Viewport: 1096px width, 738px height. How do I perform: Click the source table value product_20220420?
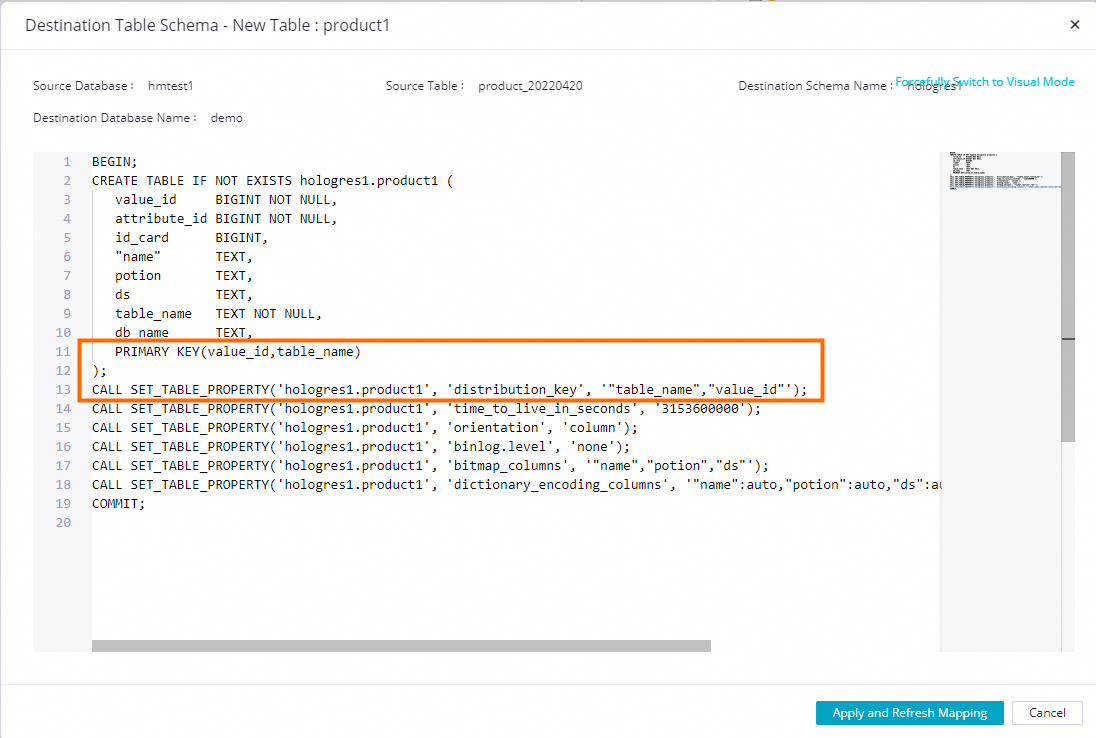point(530,86)
